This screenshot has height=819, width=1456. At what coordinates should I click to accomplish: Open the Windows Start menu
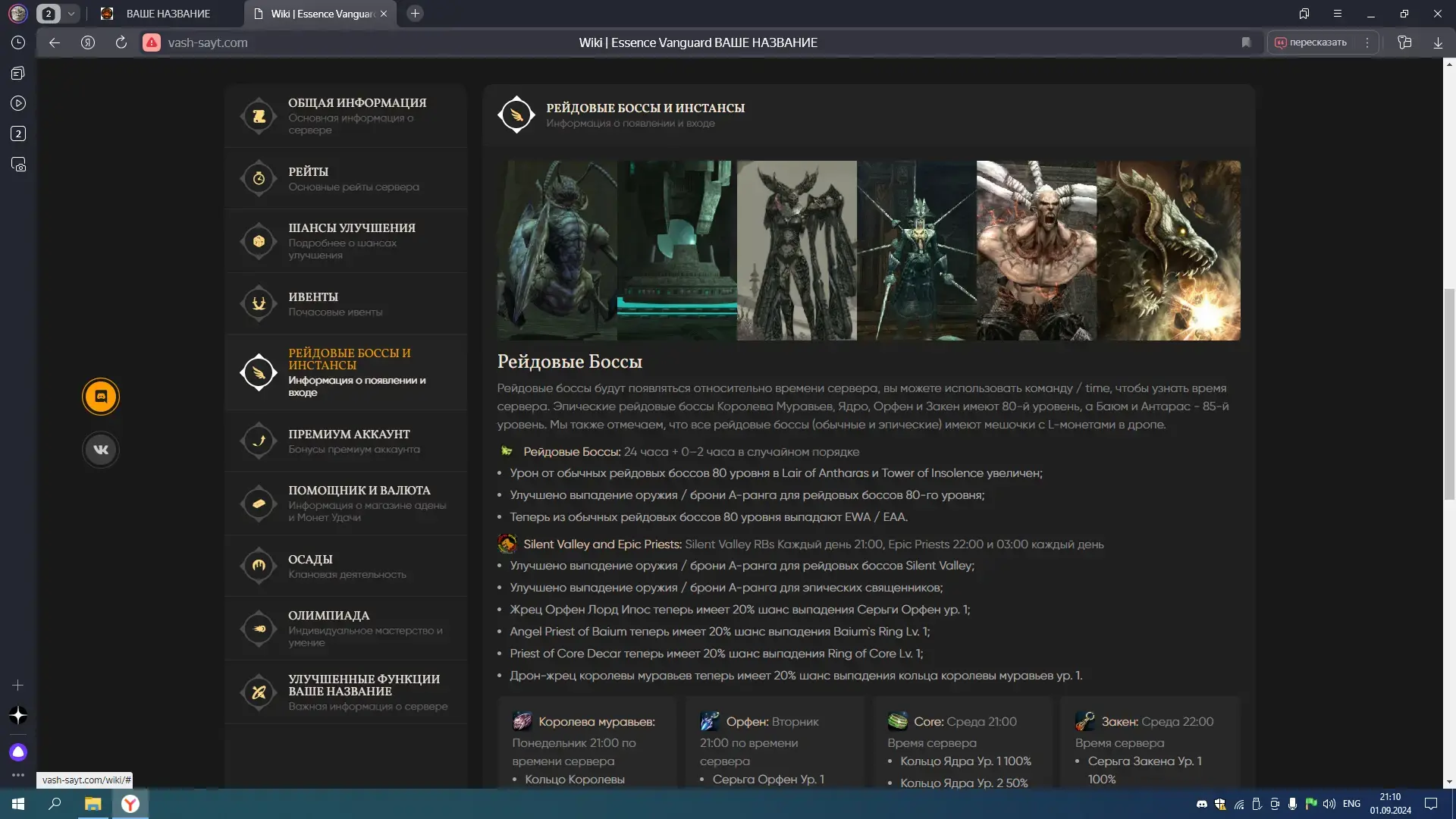pos(18,804)
